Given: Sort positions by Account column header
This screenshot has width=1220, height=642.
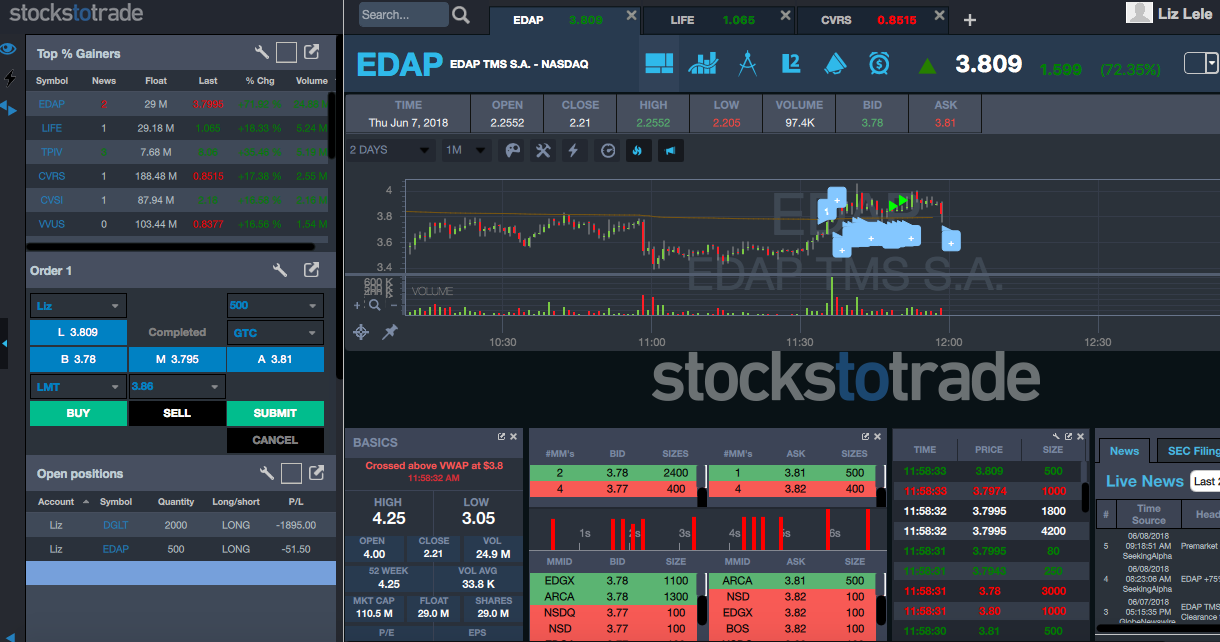Looking at the screenshot, I should tap(56, 502).
